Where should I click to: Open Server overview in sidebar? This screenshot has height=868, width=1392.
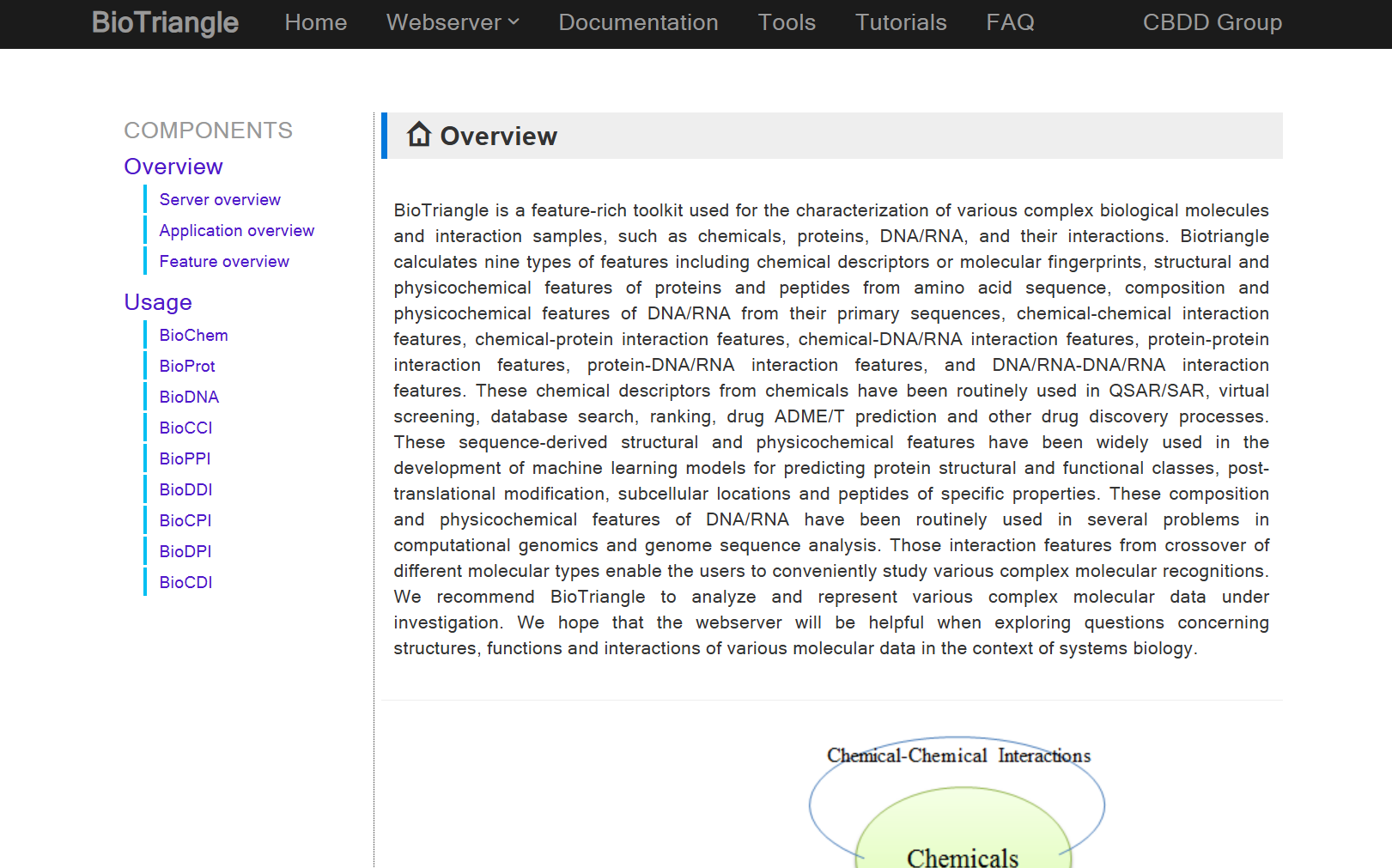220,200
